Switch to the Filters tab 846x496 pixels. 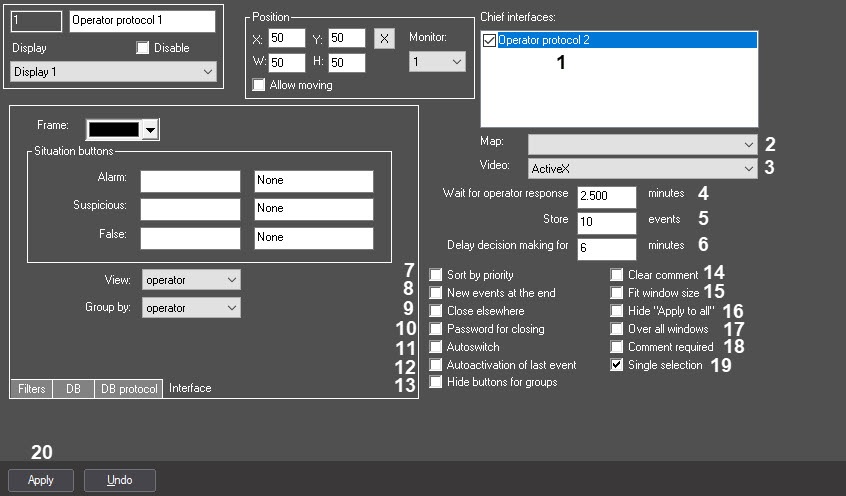coord(31,388)
